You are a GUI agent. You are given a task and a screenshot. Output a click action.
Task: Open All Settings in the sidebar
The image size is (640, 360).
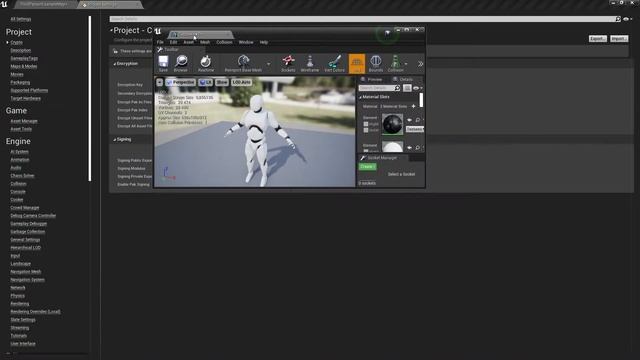21,19
